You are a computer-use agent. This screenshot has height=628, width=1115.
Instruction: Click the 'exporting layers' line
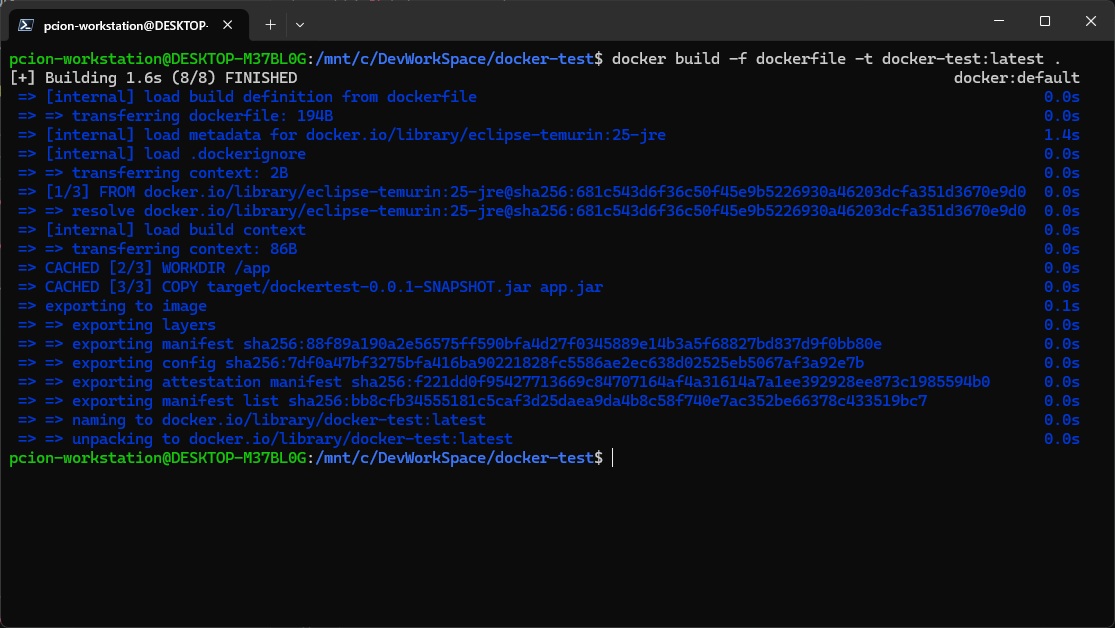point(117,325)
